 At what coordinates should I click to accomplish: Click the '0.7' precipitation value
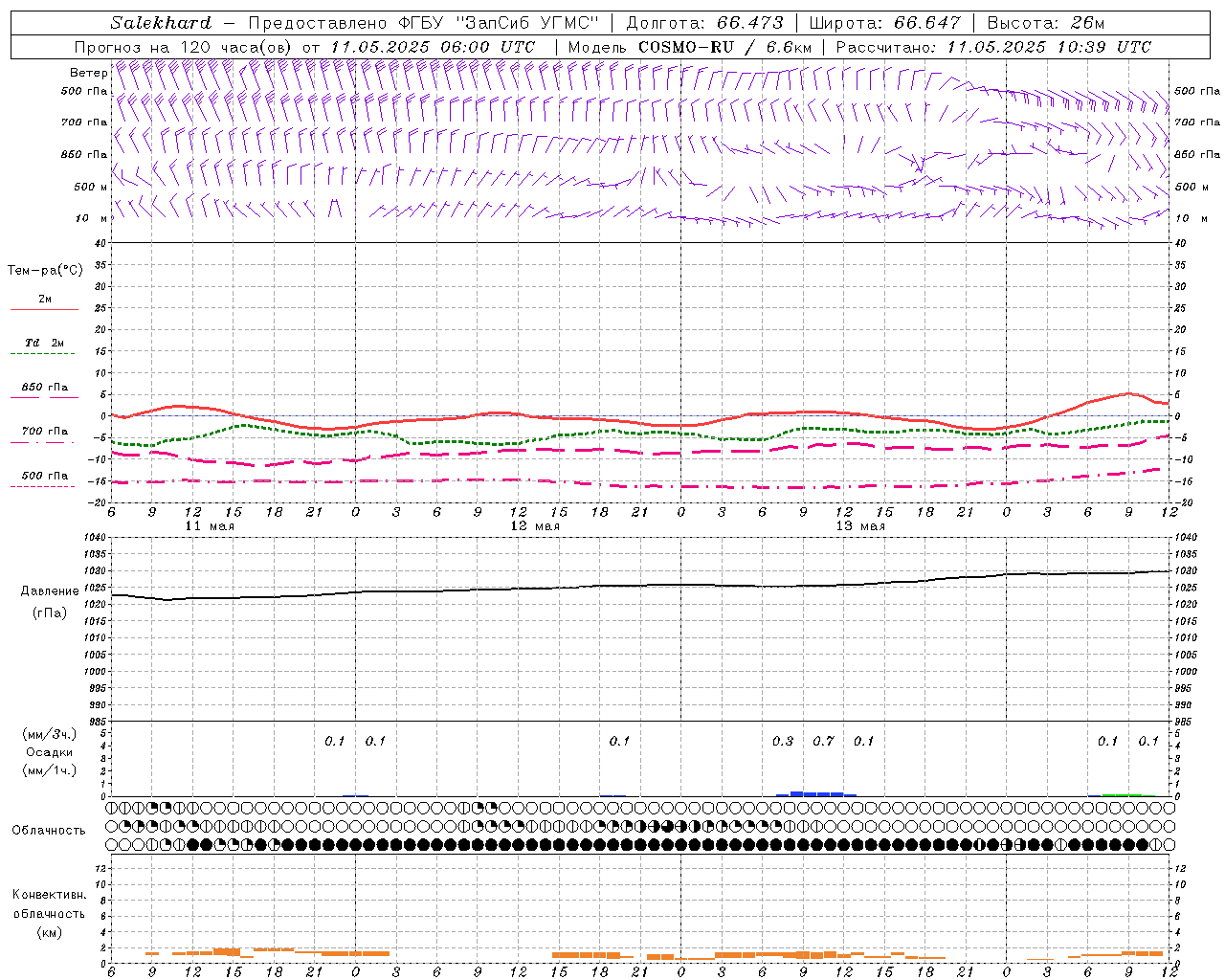click(x=823, y=741)
